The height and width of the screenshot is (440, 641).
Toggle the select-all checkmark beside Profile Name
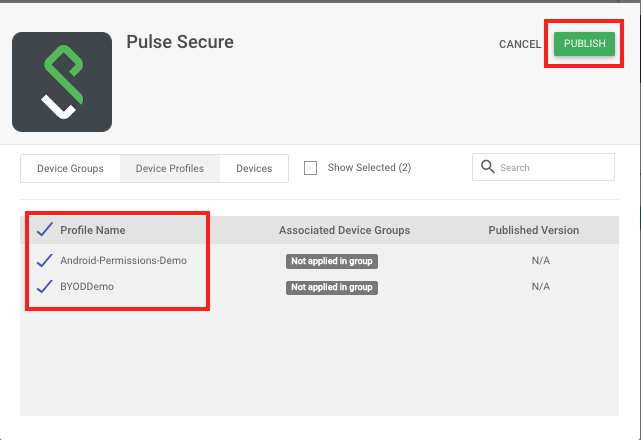45,230
